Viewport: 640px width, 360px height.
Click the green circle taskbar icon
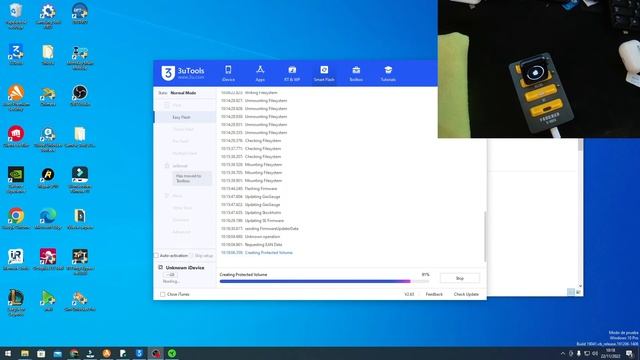click(x=172, y=353)
